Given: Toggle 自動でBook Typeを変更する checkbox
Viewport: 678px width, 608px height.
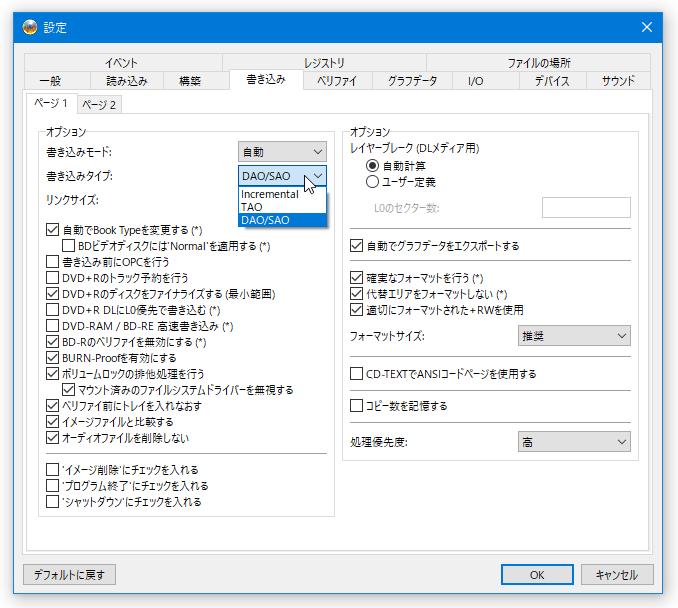Looking at the screenshot, I should pyautogui.click(x=52, y=230).
